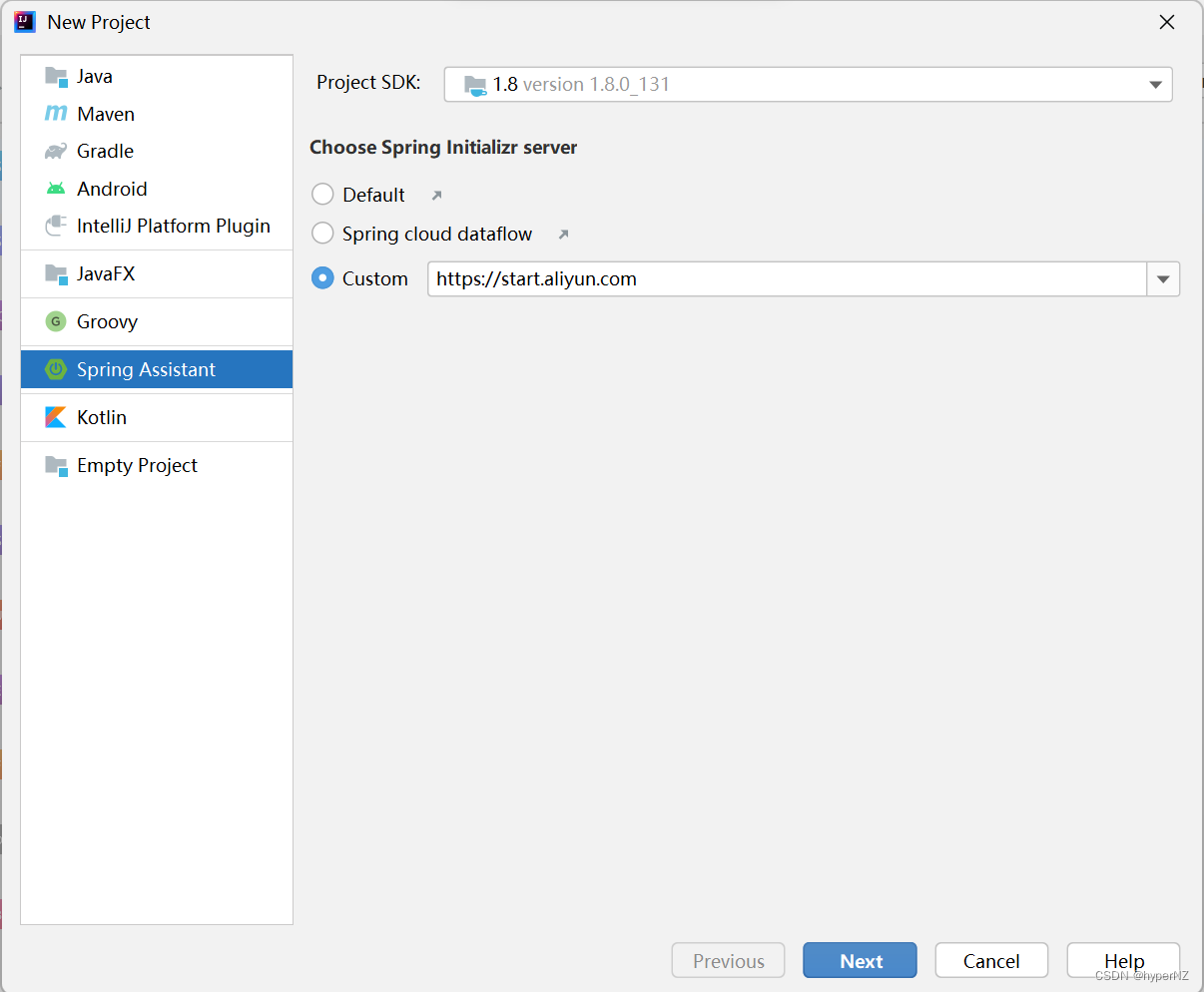The height and width of the screenshot is (992, 1204).
Task: Click the 1.8 version text in SDK box
Action: pyautogui.click(x=581, y=85)
